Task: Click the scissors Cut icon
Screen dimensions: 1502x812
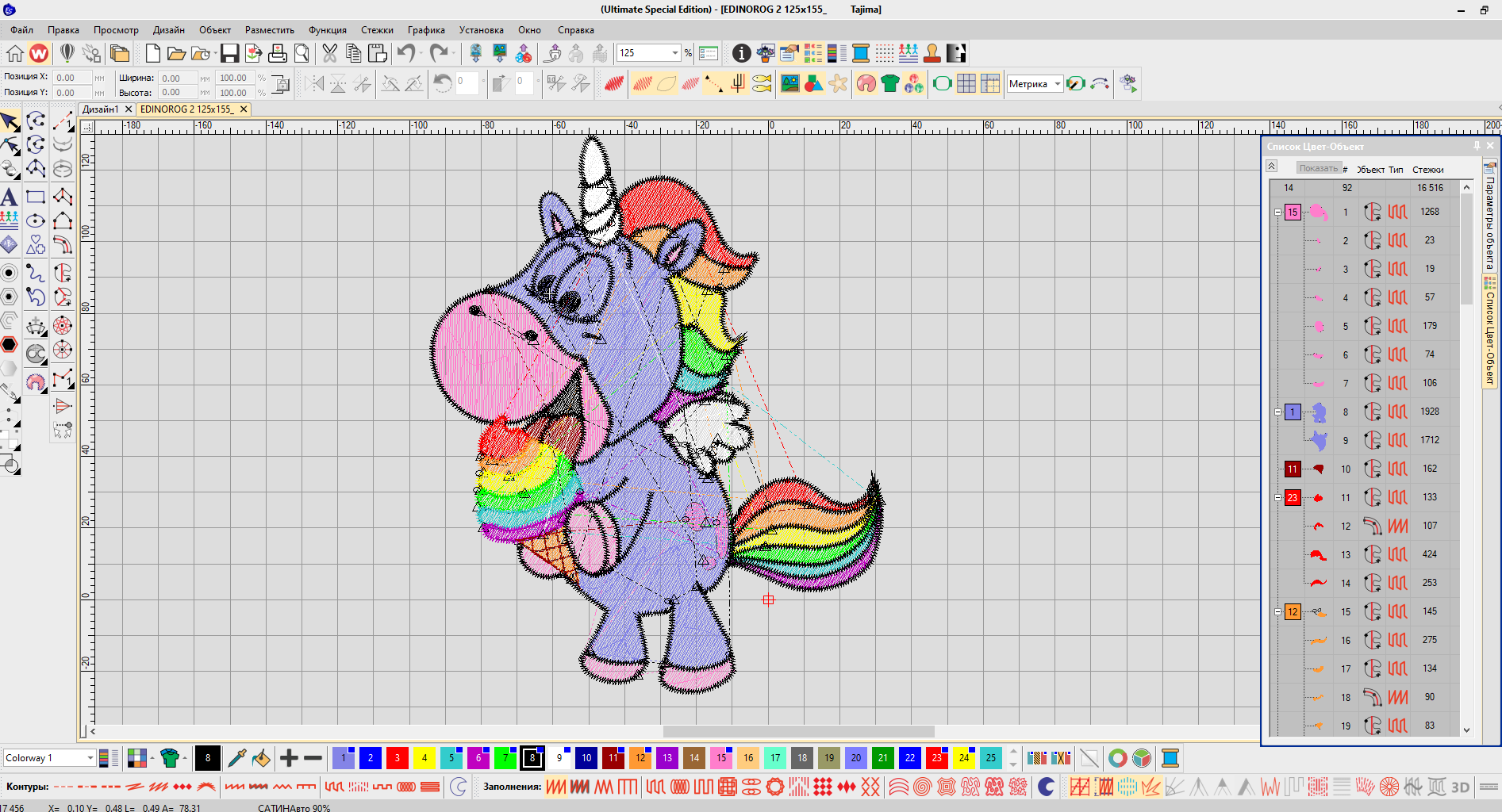Action: [329, 53]
